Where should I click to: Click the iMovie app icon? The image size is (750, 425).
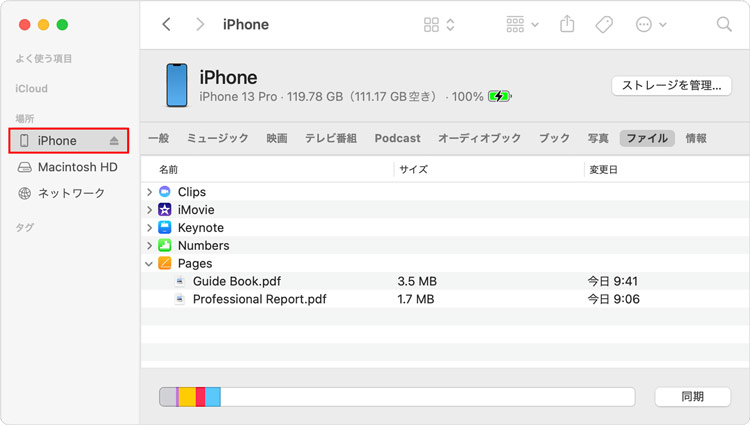click(x=165, y=209)
